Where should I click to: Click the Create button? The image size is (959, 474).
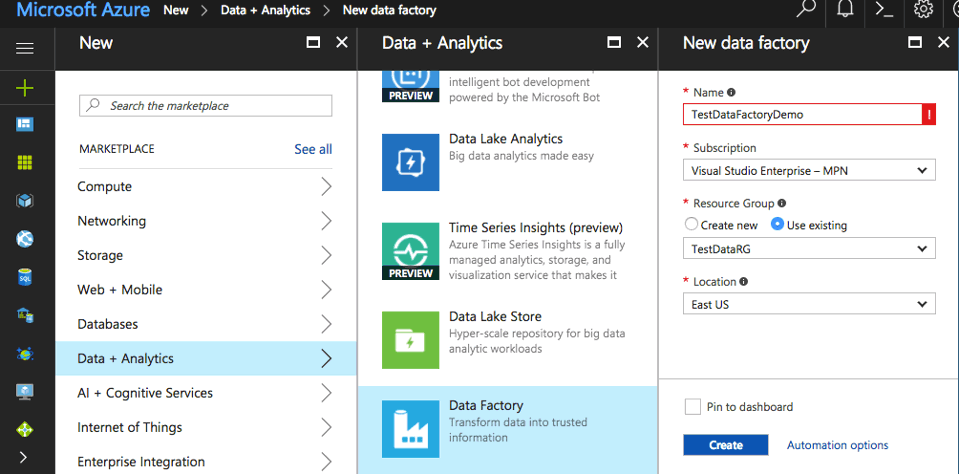tap(725, 445)
